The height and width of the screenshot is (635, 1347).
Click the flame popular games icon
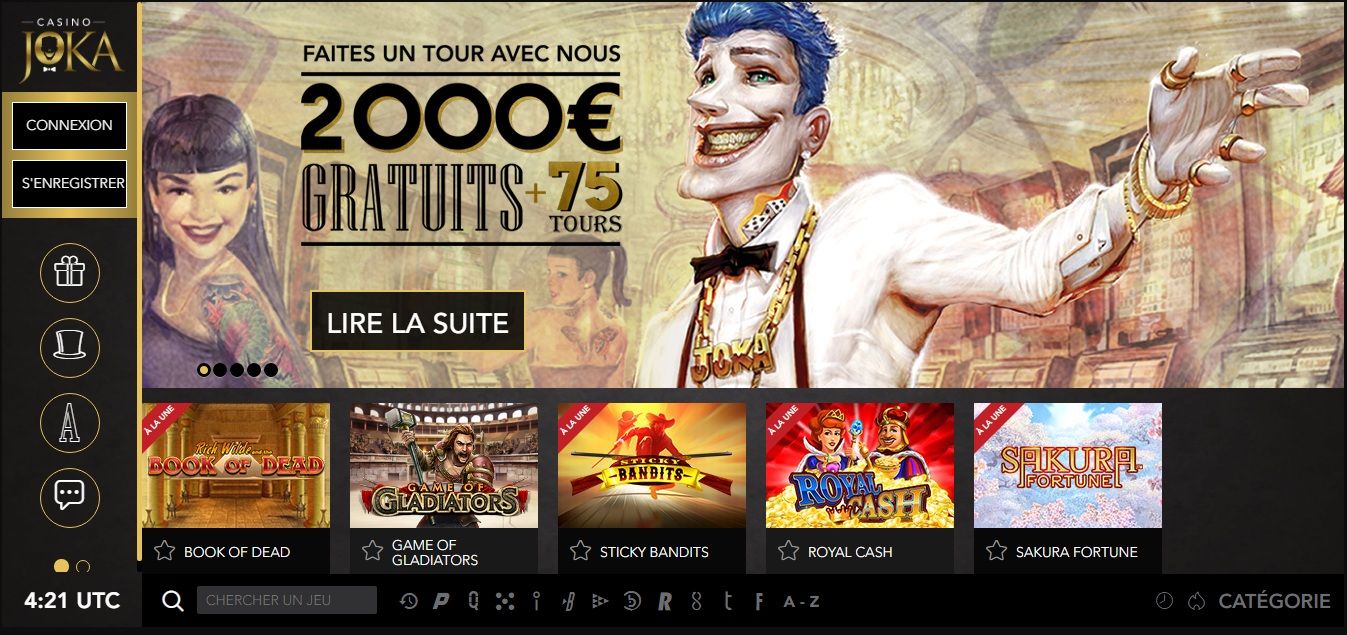1196,601
